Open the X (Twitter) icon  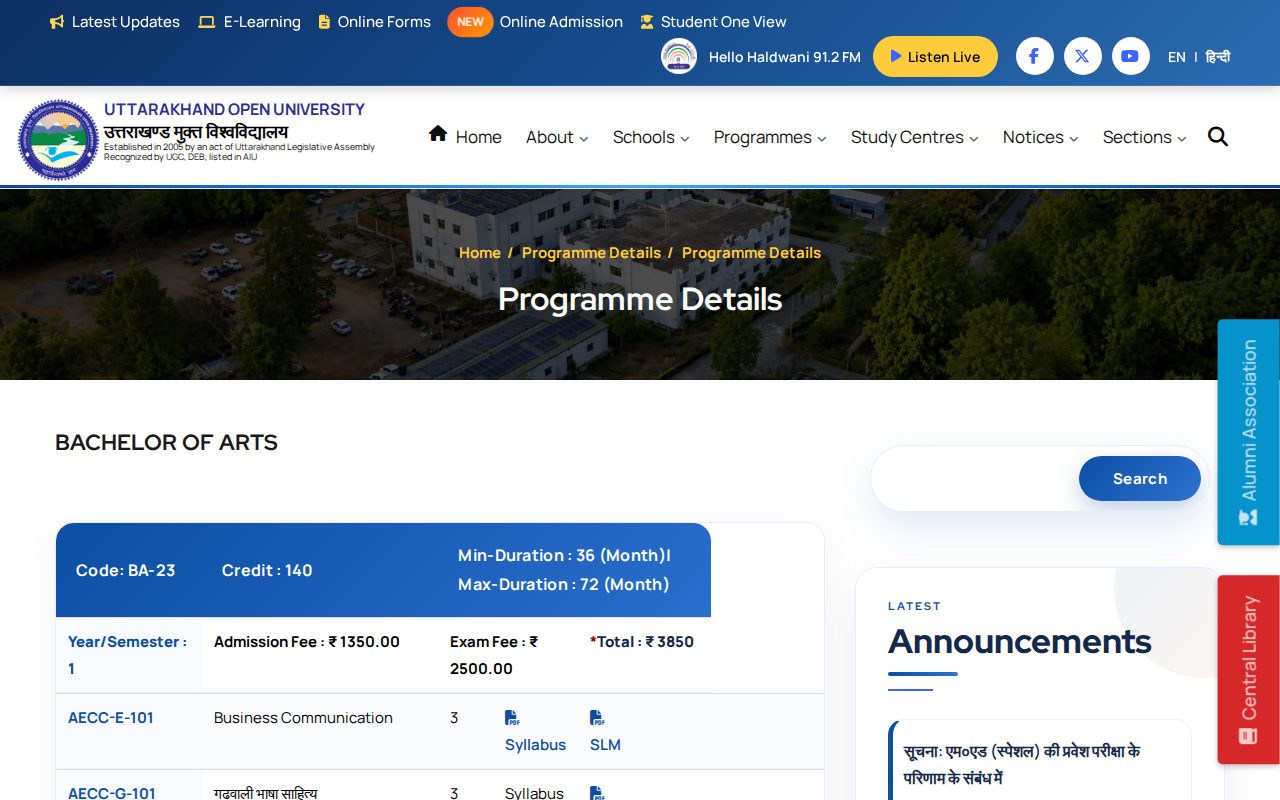(1082, 56)
